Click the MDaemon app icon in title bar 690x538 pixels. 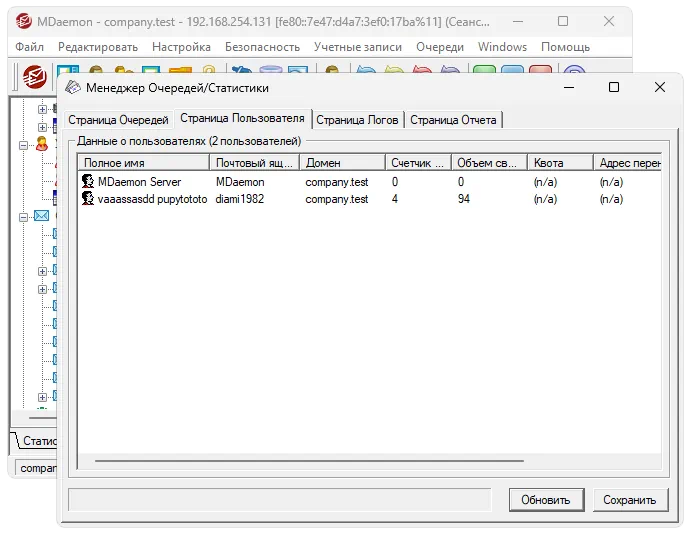23,21
